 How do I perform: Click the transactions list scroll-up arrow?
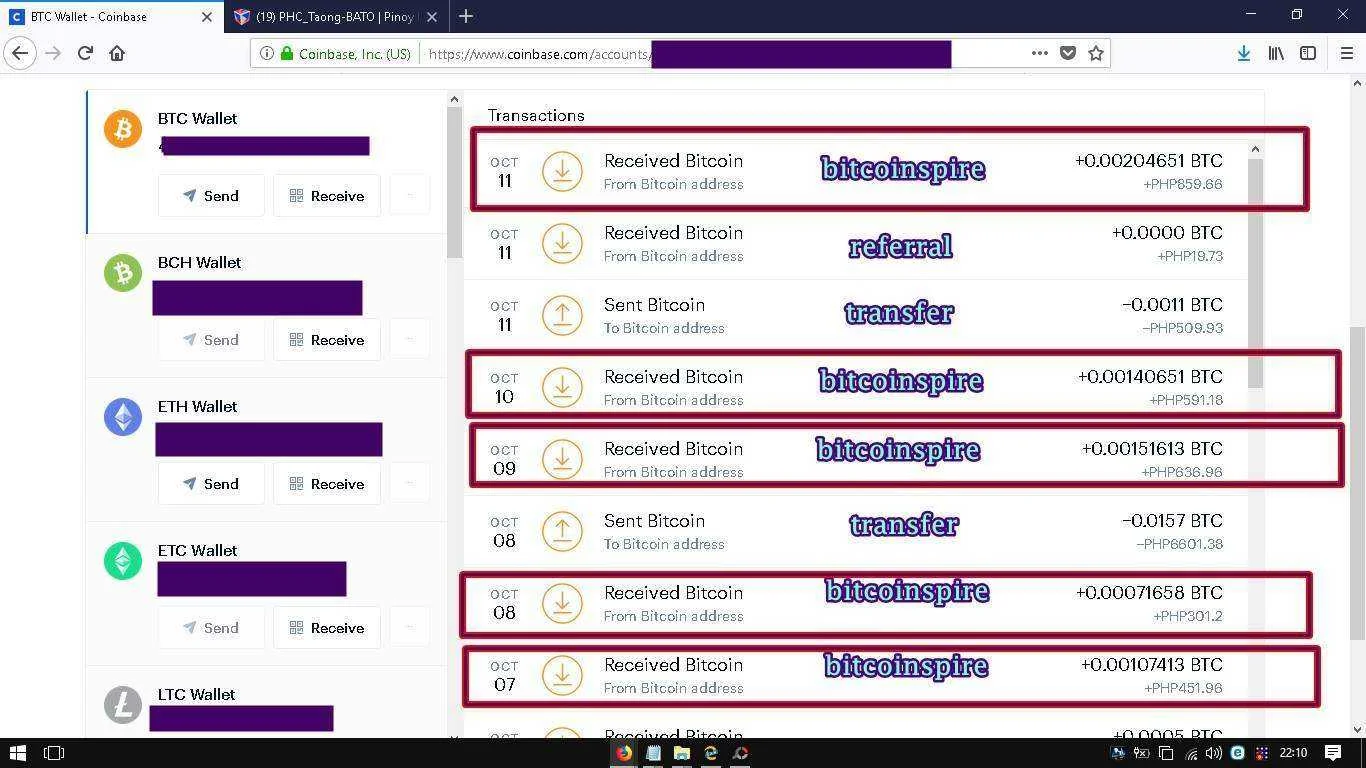1255,149
